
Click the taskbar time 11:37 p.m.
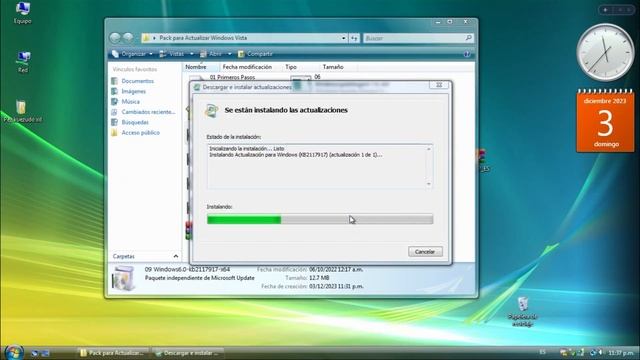(x=621, y=353)
